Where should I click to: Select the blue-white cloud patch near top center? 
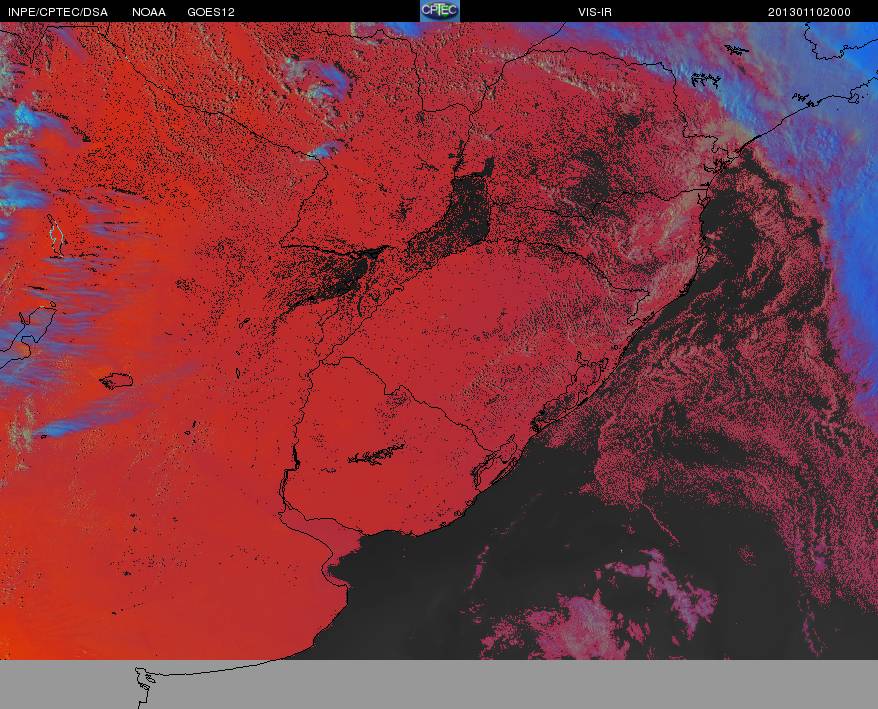click(x=316, y=84)
